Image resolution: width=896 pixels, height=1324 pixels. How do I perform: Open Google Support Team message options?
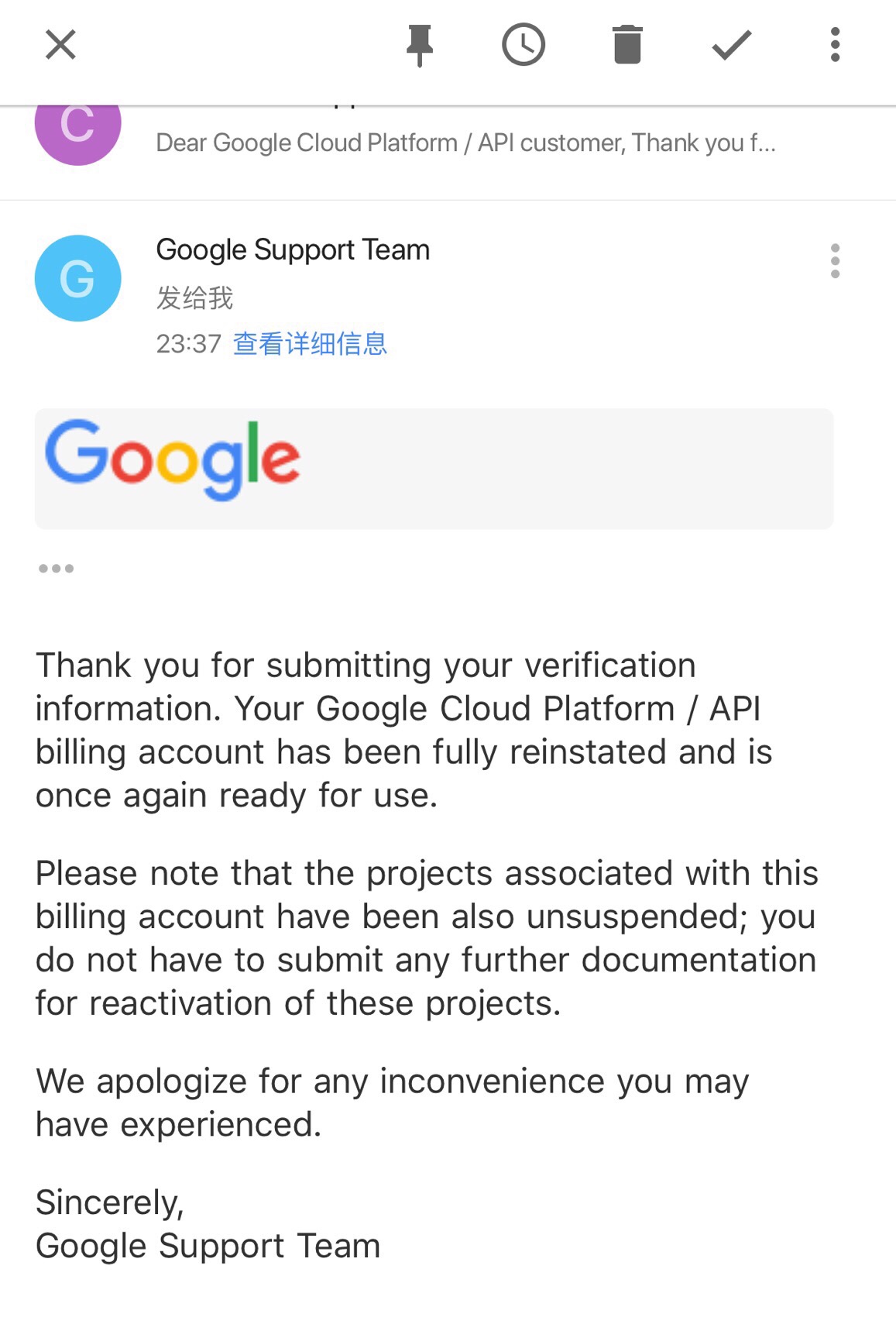click(835, 261)
